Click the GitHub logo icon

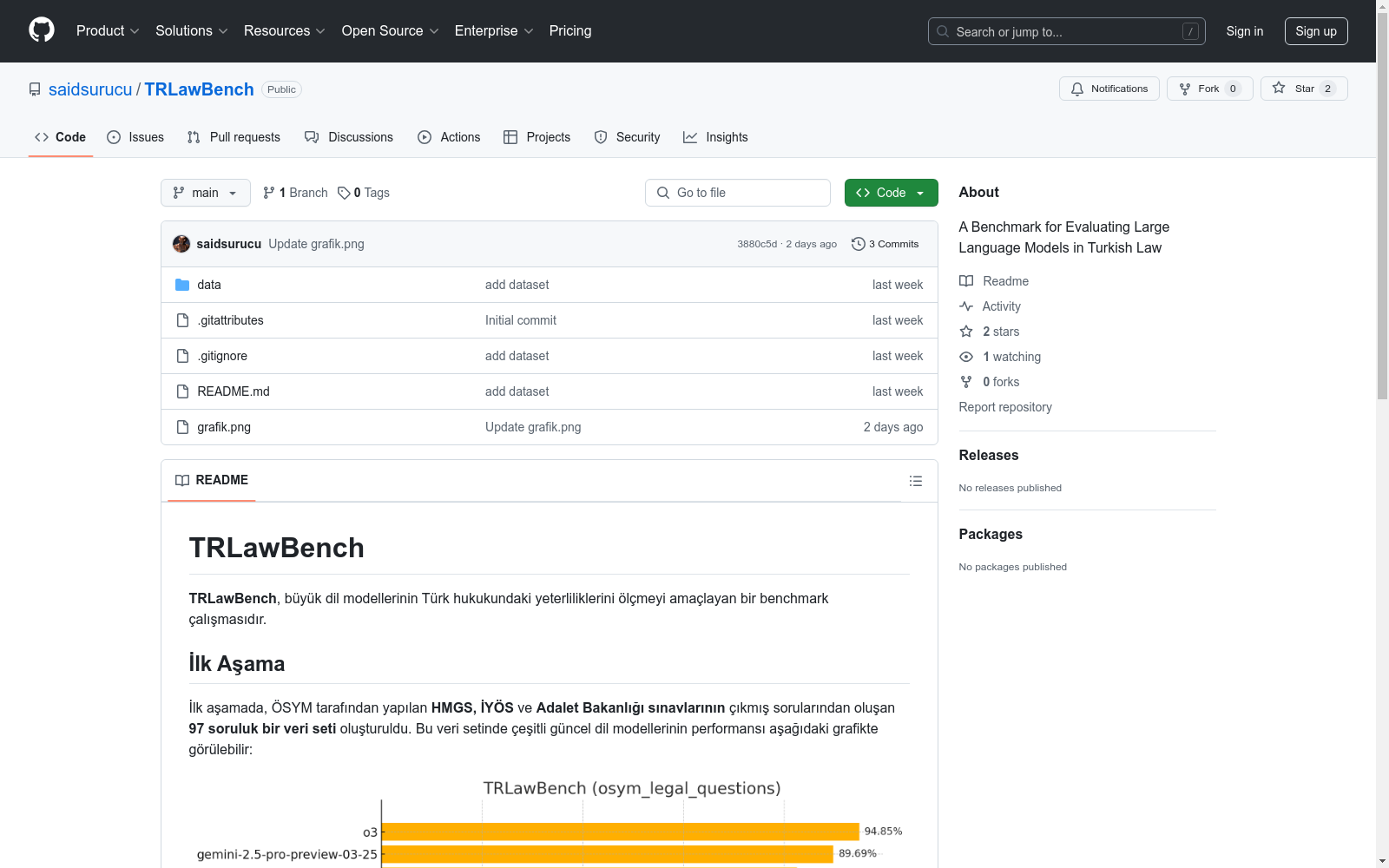click(42, 30)
